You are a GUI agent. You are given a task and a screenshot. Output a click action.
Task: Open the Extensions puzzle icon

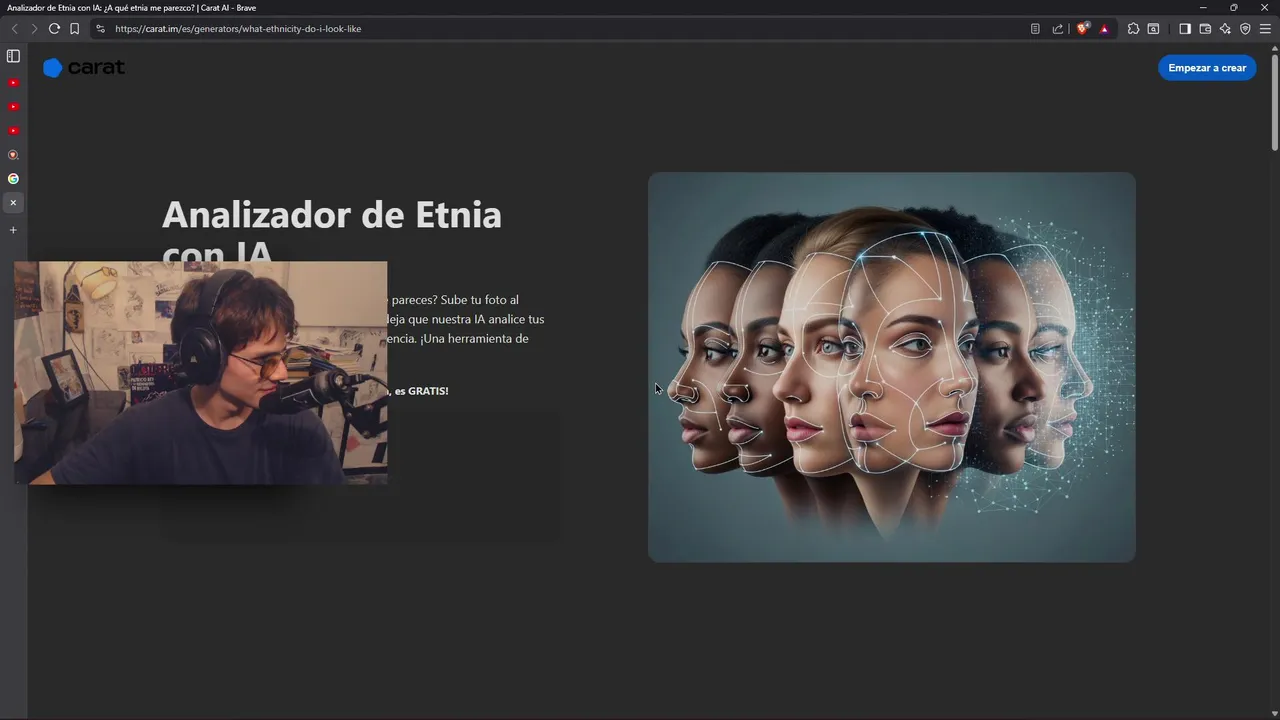(x=1133, y=29)
